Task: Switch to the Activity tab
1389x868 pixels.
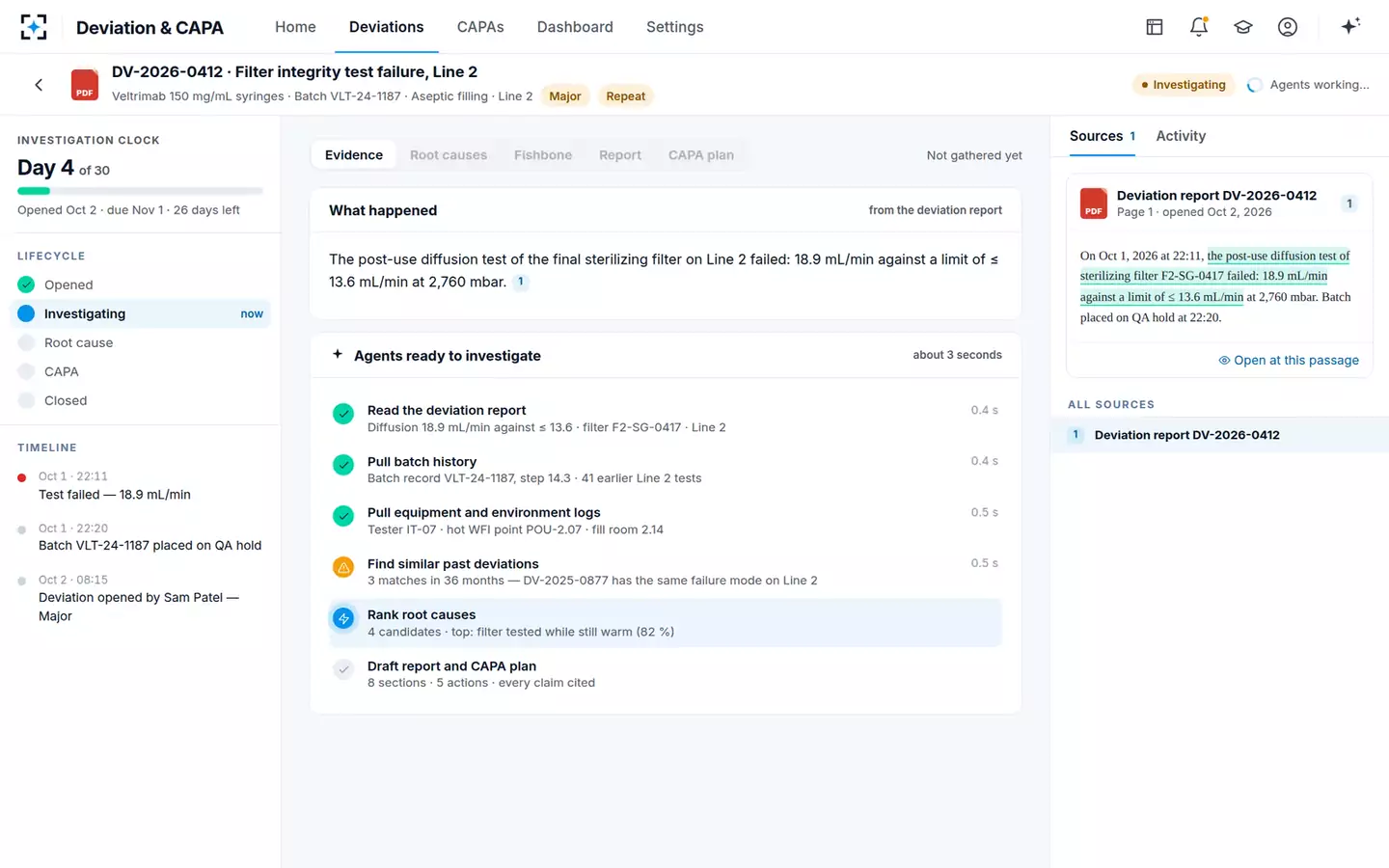Action: coord(1181,136)
